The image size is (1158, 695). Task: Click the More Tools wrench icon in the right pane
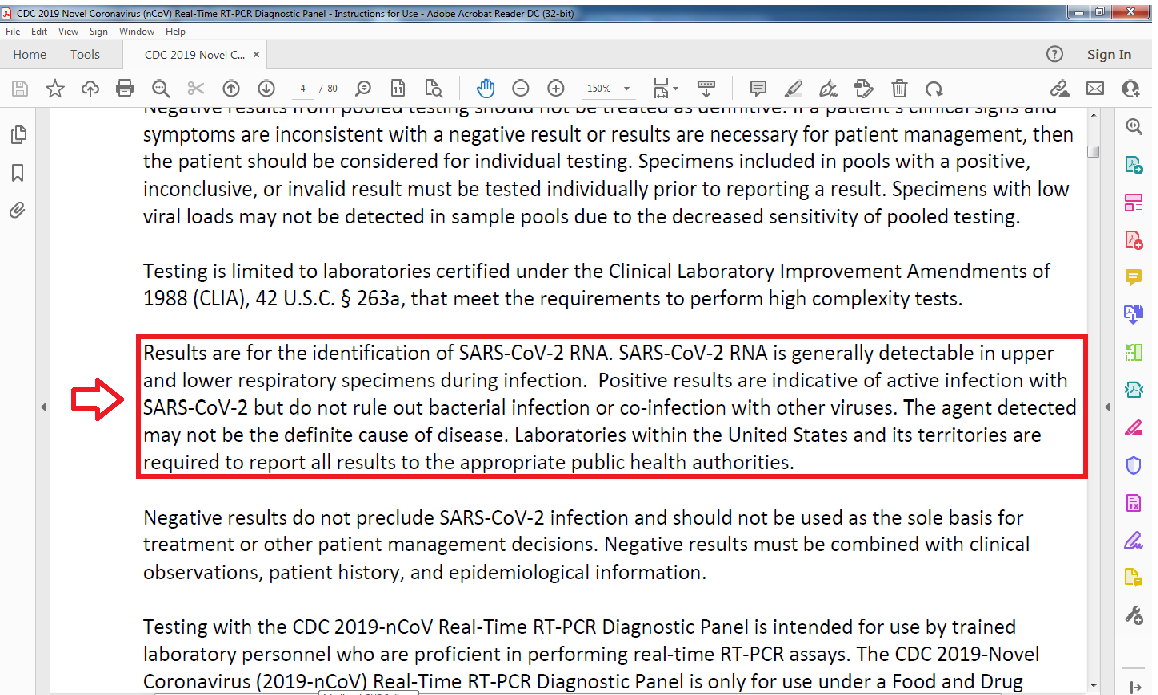(x=1134, y=614)
